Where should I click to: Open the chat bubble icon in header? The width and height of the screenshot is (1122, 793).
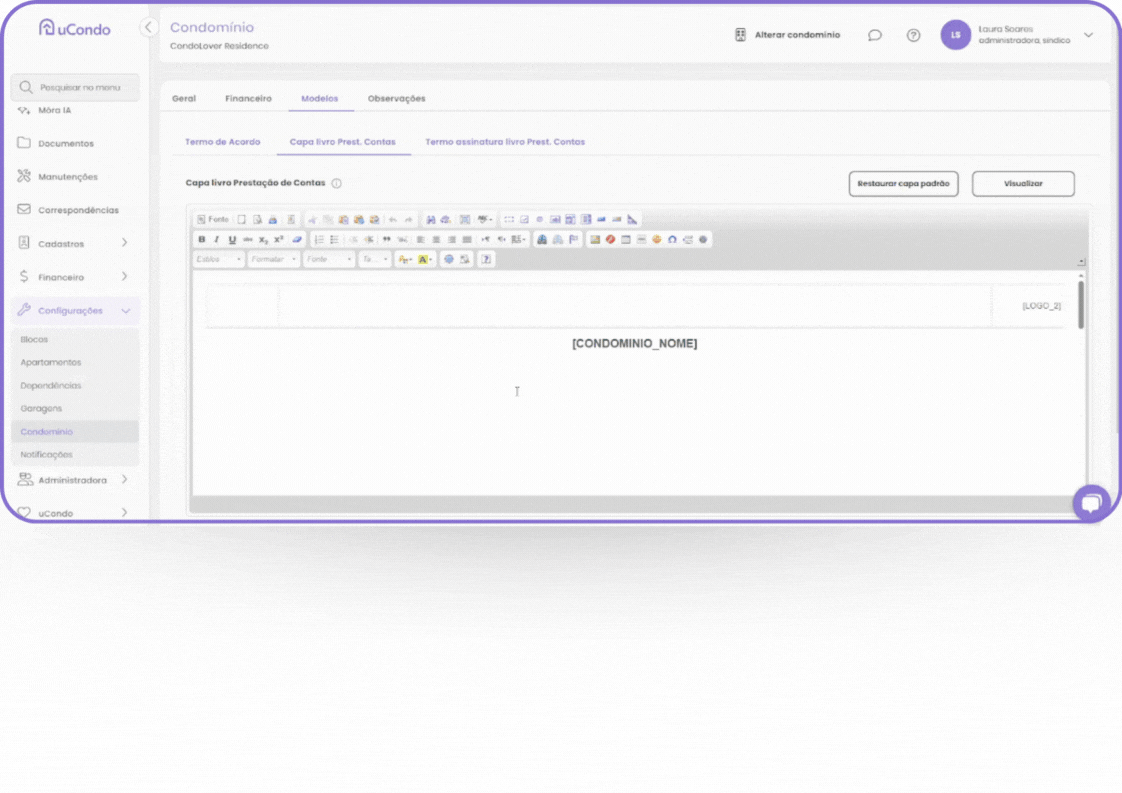pyautogui.click(x=875, y=35)
